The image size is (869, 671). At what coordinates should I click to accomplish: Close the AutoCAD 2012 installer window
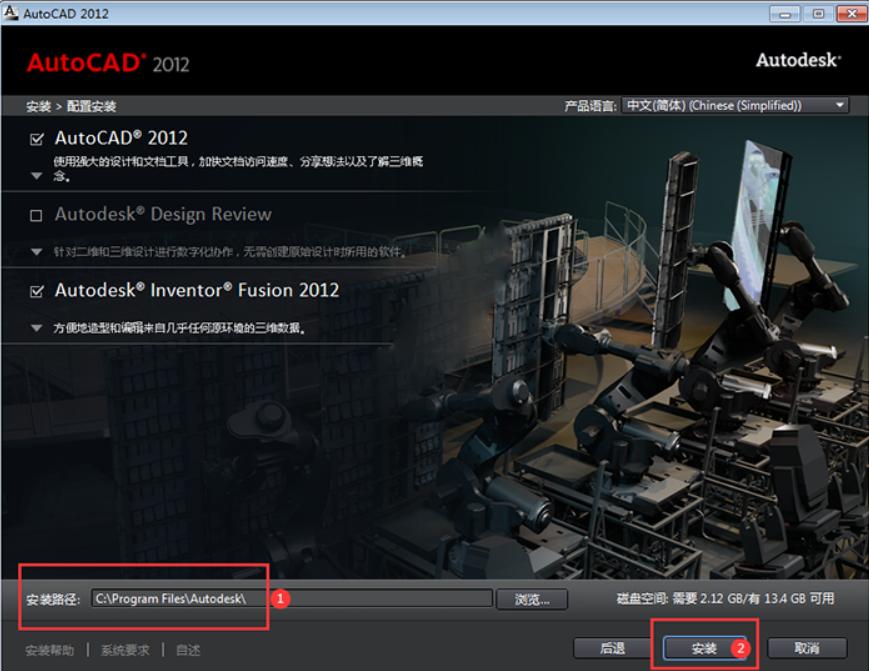852,14
